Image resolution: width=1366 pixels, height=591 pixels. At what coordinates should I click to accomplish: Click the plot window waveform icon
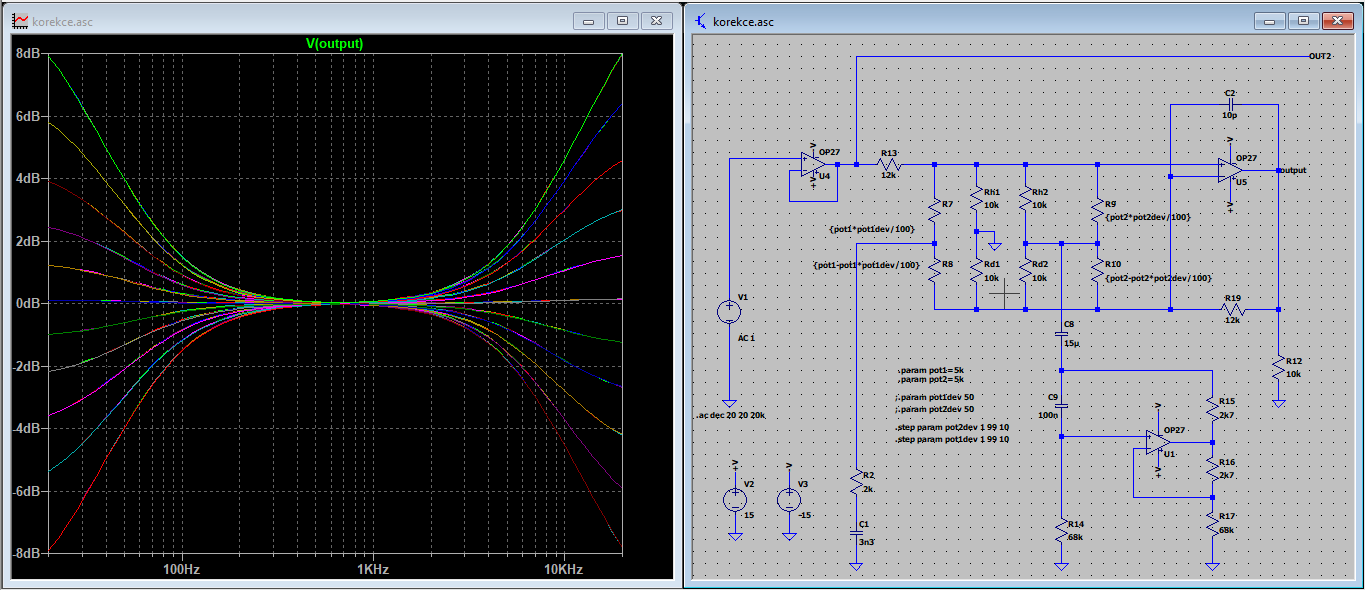pyautogui.click(x=19, y=21)
